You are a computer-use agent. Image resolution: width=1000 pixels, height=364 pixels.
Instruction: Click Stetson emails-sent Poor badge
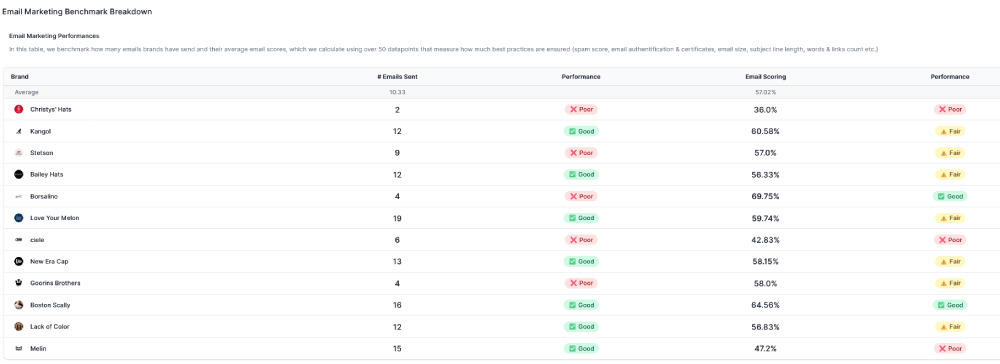(x=581, y=153)
